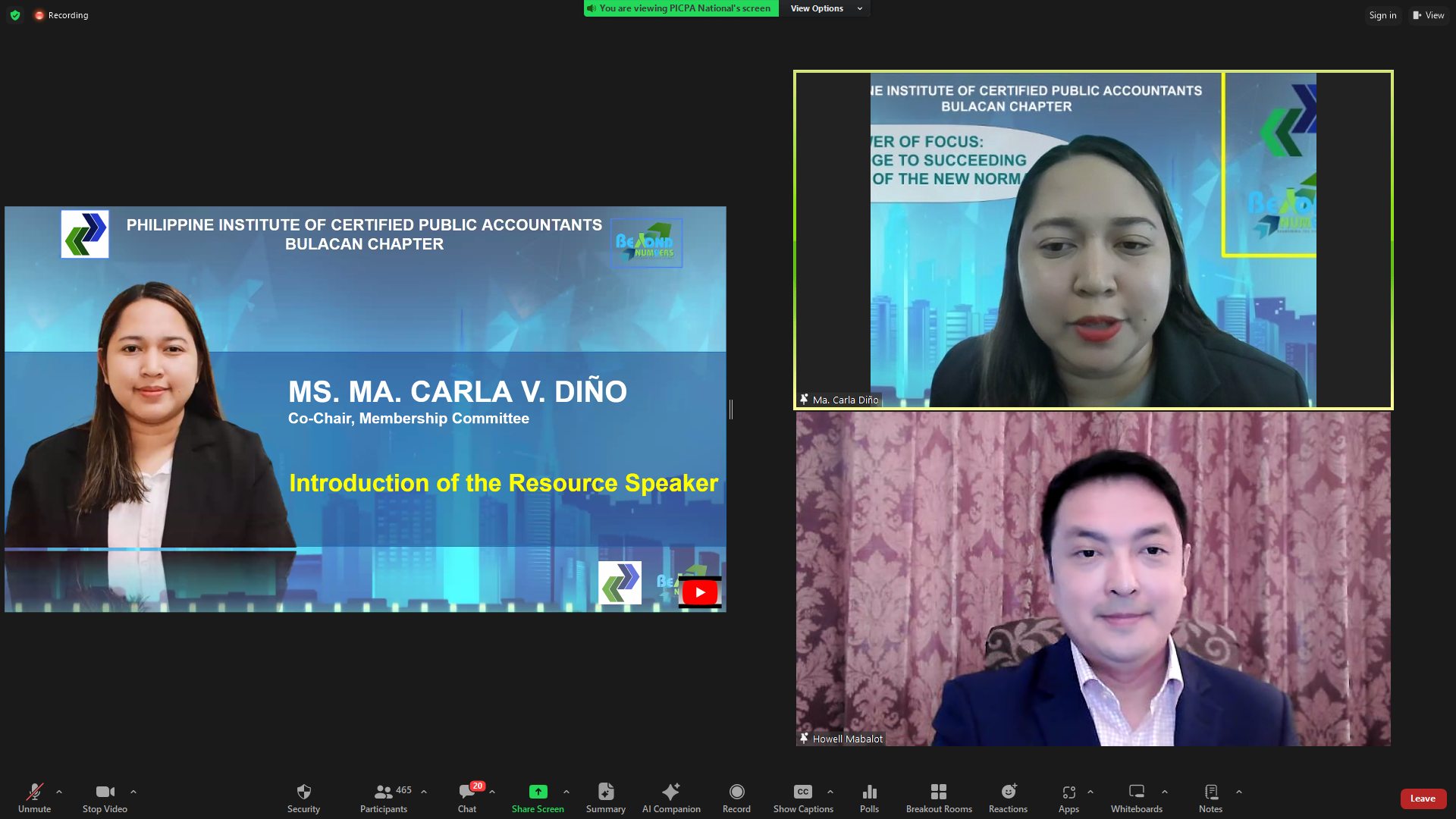Open the Apps panel
This screenshot has width=1456, height=819.
point(1068,798)
